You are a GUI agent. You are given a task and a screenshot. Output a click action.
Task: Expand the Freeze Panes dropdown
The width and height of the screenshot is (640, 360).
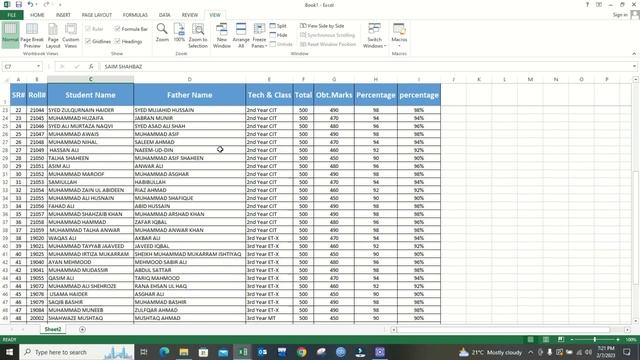point(259,43)
